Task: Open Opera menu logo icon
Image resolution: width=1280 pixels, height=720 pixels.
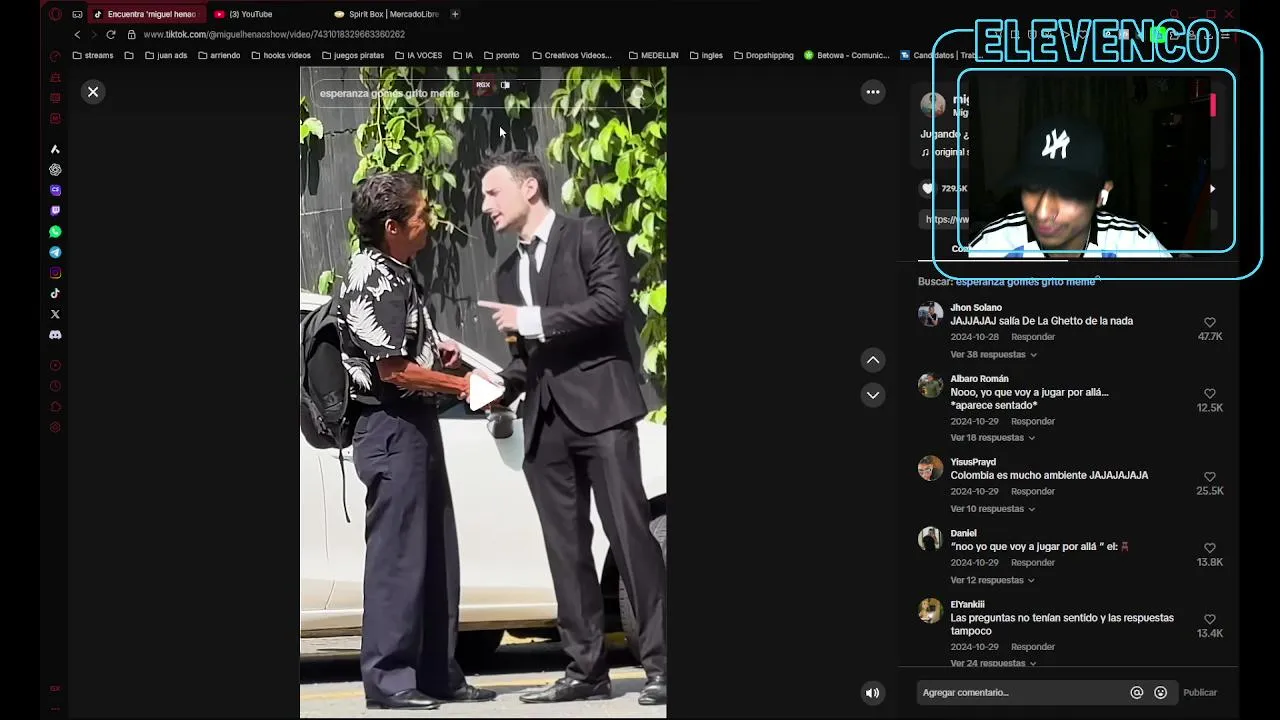Action: (55, 14)
